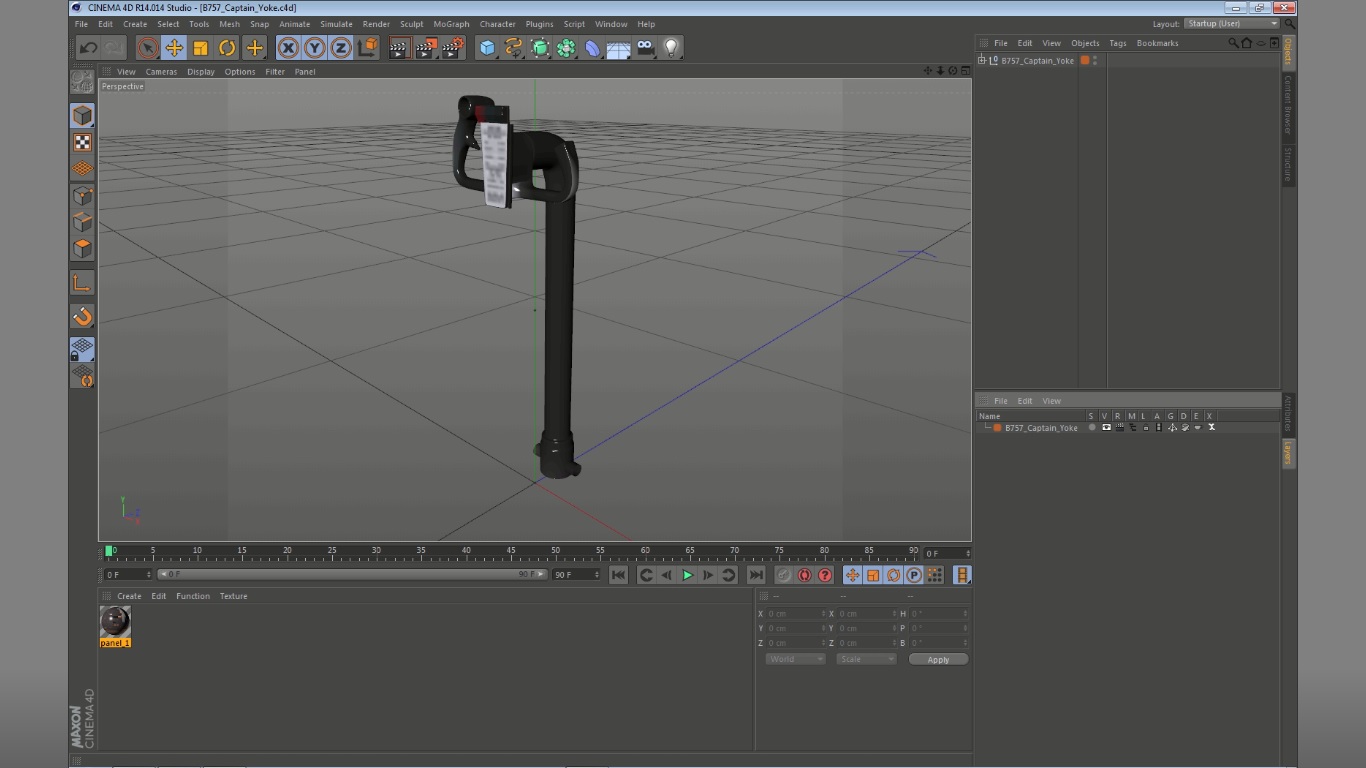Enable Polygons mode in left toolbar
1366x768 pixels.
click(82, 248)
